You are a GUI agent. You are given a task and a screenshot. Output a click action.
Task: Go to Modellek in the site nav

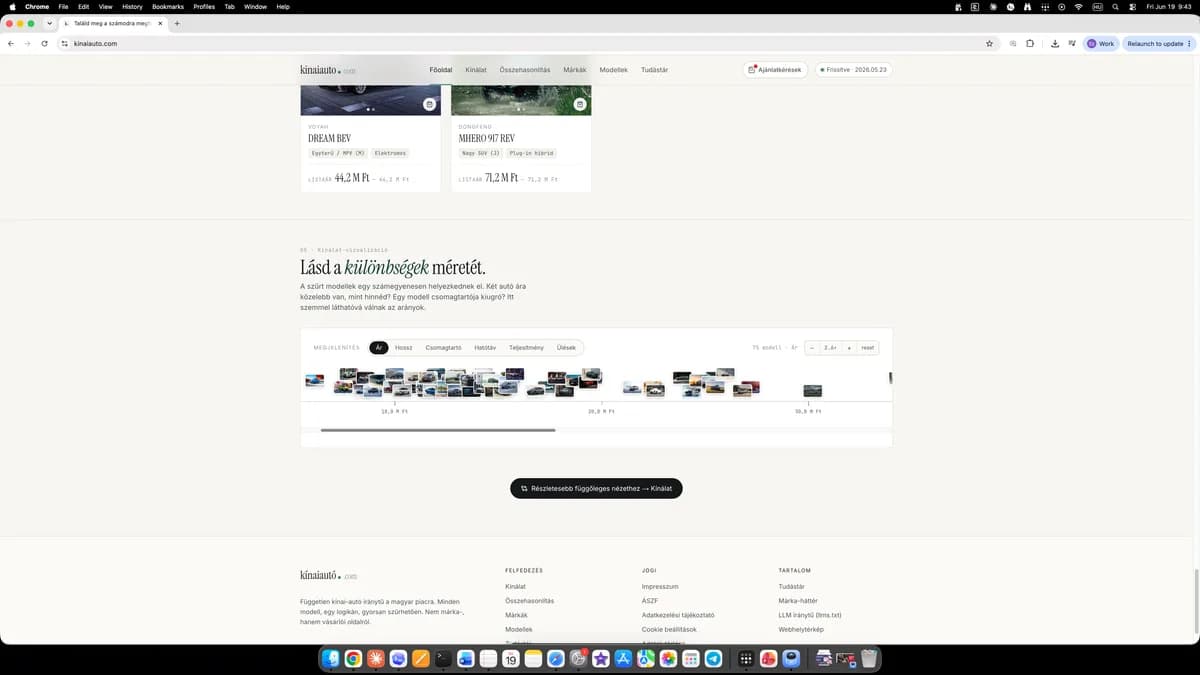[x=613, y=70]
